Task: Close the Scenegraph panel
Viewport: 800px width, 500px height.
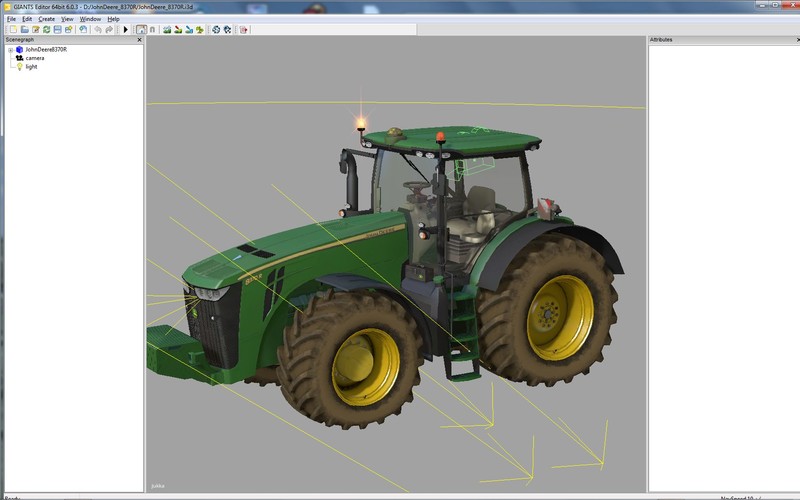Action: 139,40
